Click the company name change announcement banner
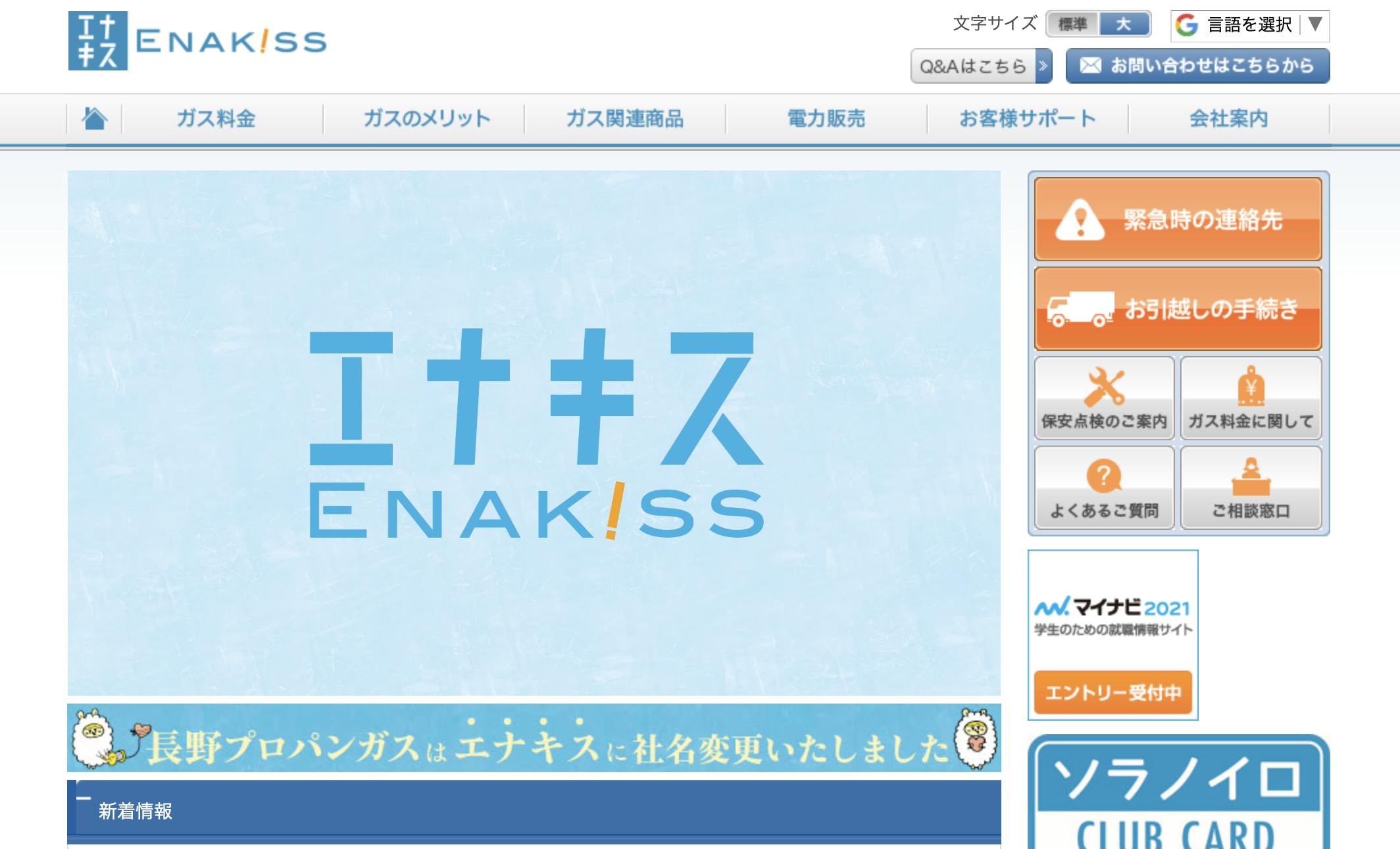This screenshot has width=1400, height=849. pyautogui.click(x=534, y=737)
